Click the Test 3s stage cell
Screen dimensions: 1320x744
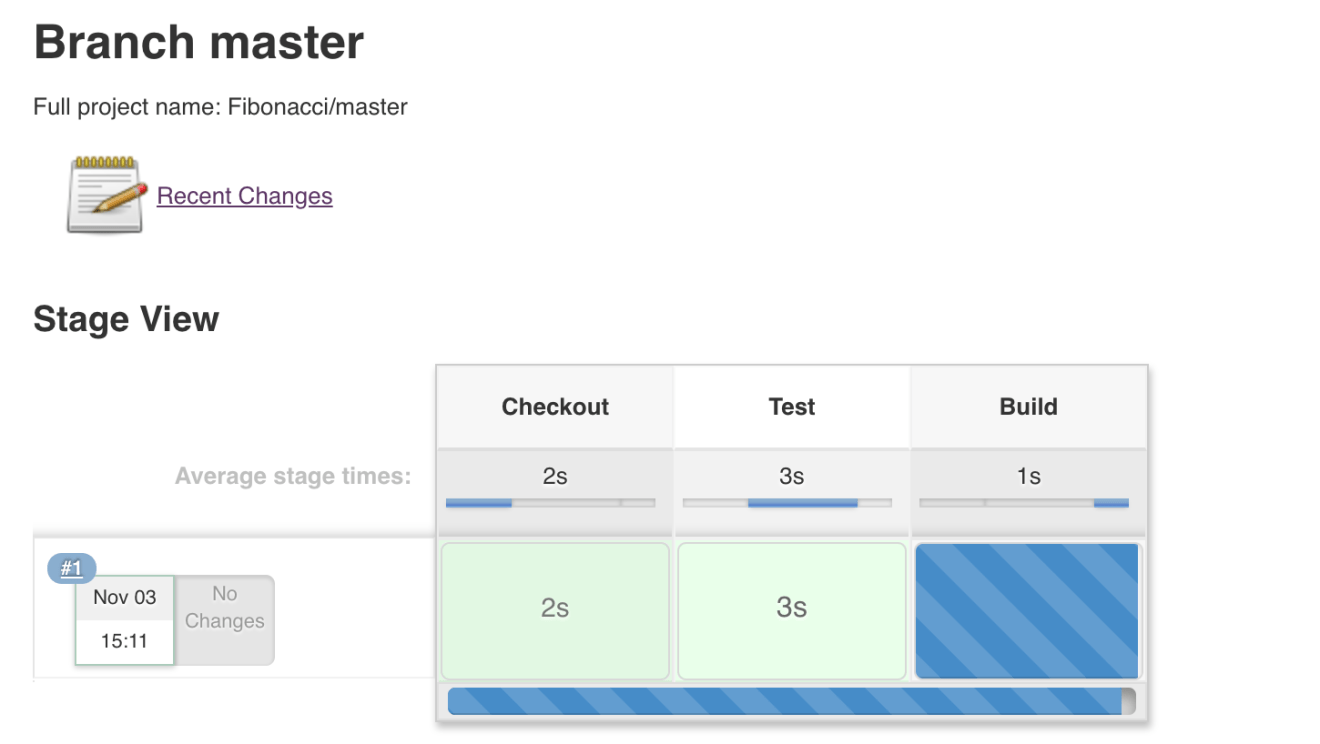point(792,611)
